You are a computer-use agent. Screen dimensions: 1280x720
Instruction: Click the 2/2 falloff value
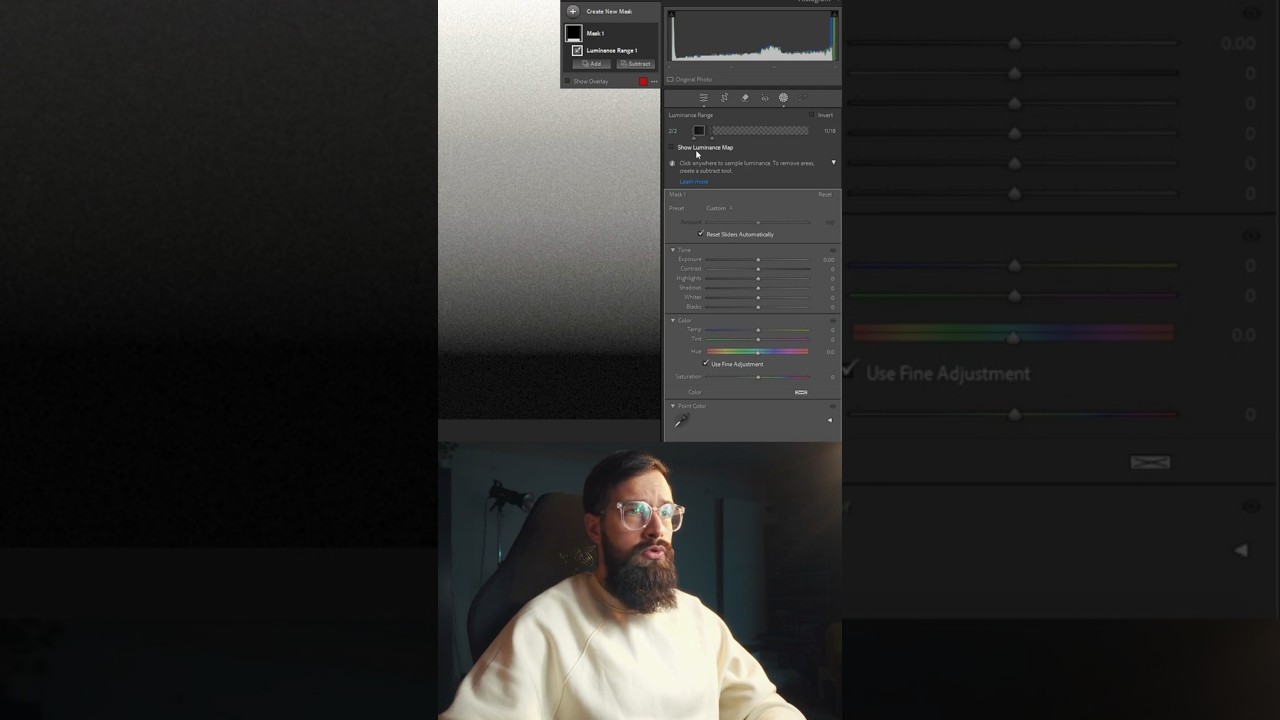673,131
